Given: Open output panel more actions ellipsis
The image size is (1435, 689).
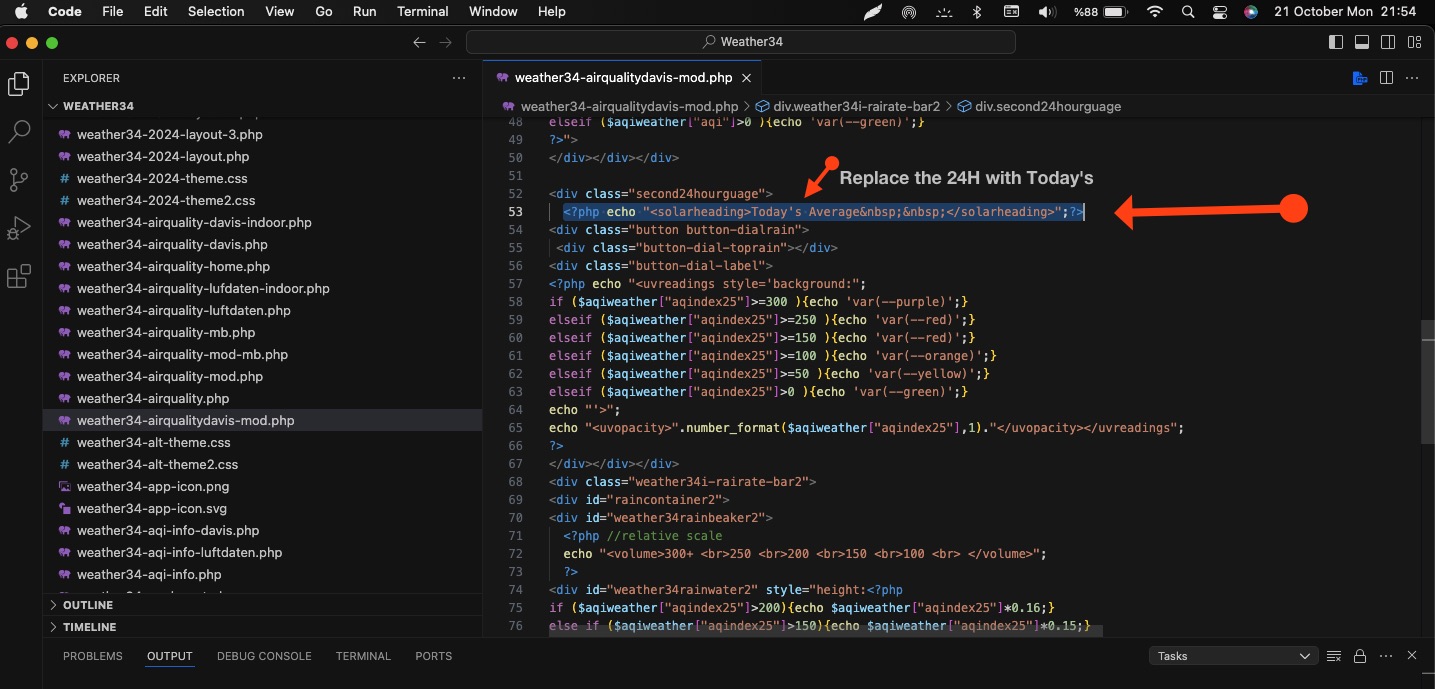Looking at the screenshot, I should pyautogui.click(x=1386, y=656).
